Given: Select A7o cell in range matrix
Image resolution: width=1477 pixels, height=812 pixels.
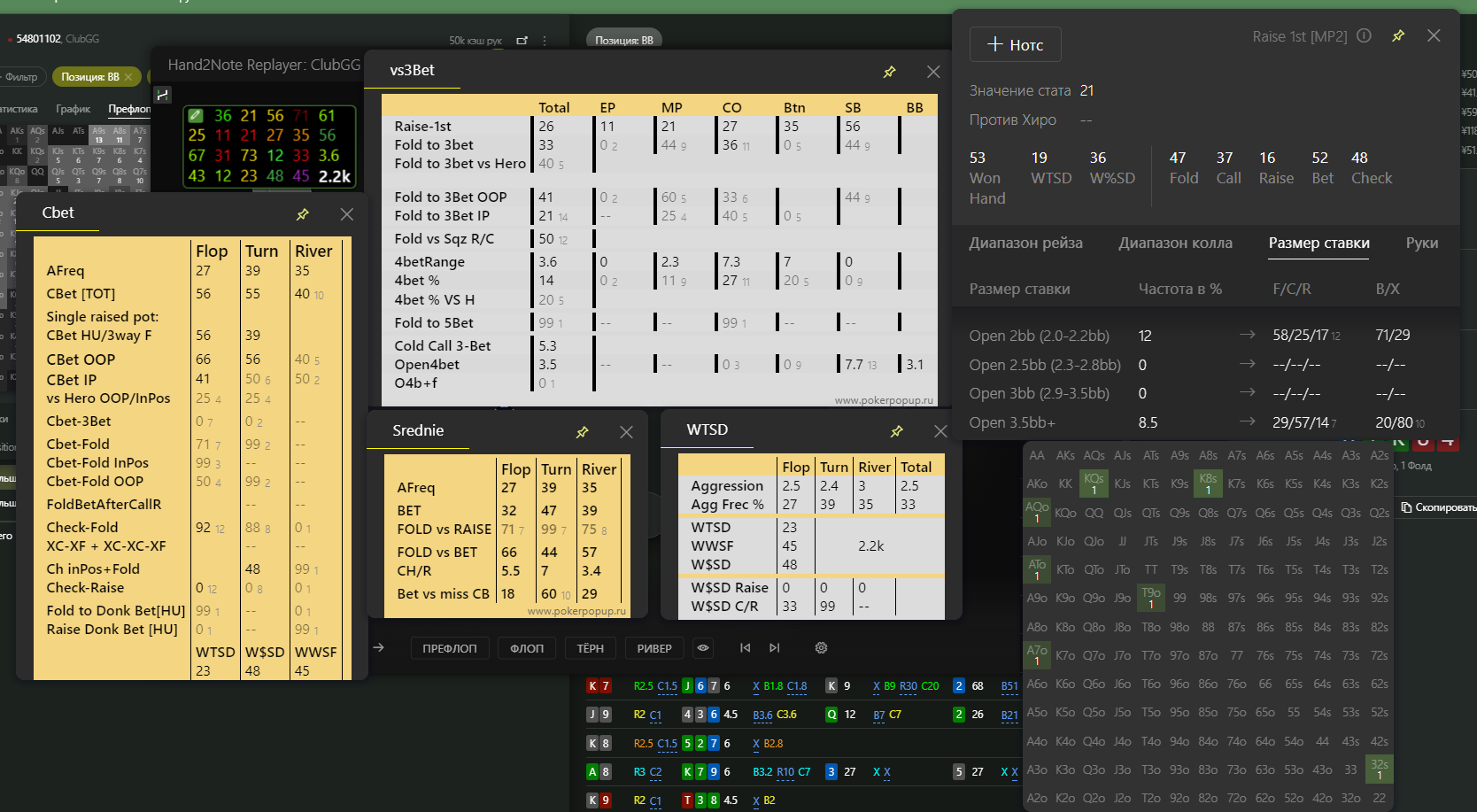Looking at the screenshot, I should tap(1037, 655).
